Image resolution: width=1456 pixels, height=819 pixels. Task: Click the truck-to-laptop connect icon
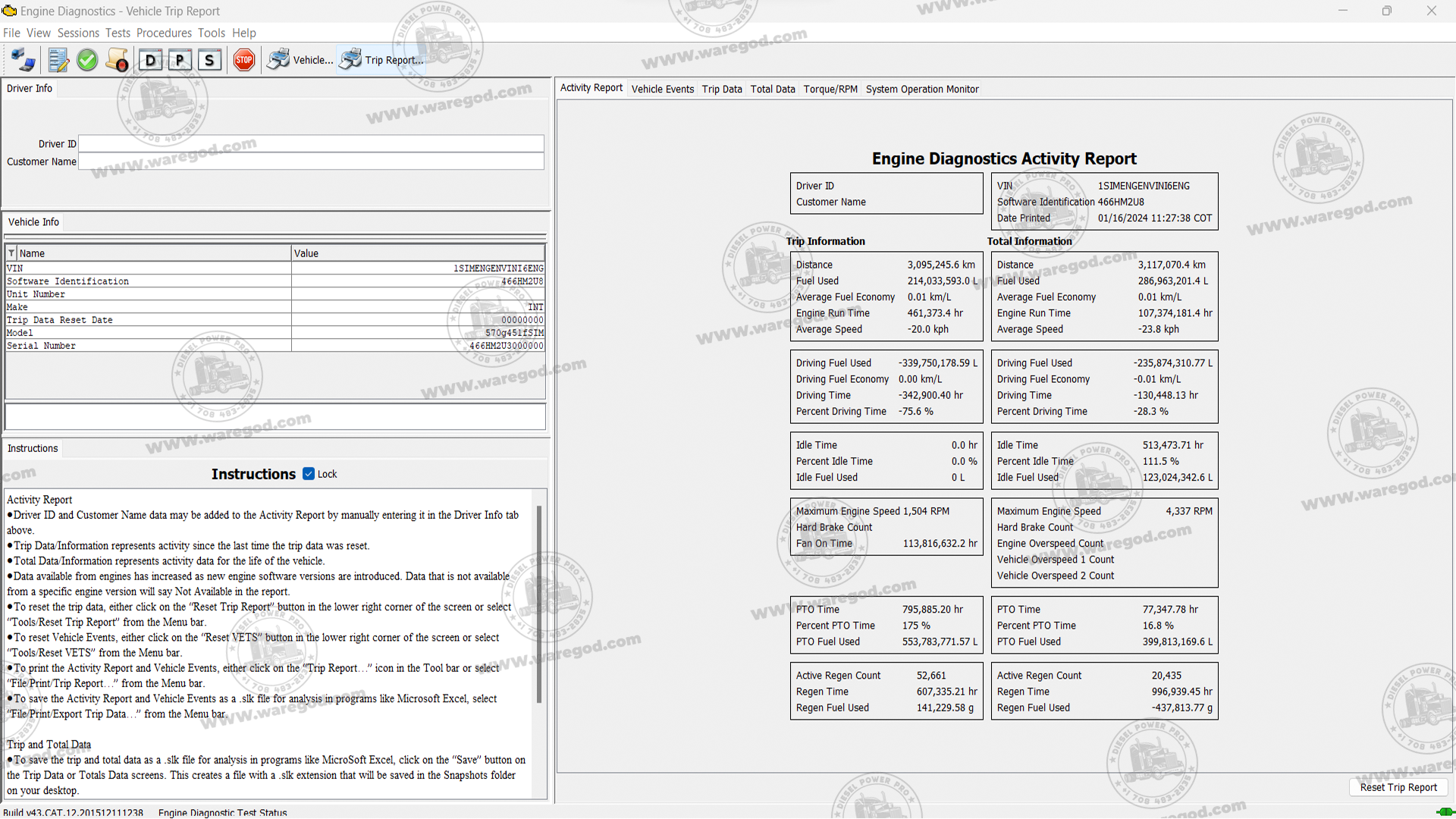(23, 60)
